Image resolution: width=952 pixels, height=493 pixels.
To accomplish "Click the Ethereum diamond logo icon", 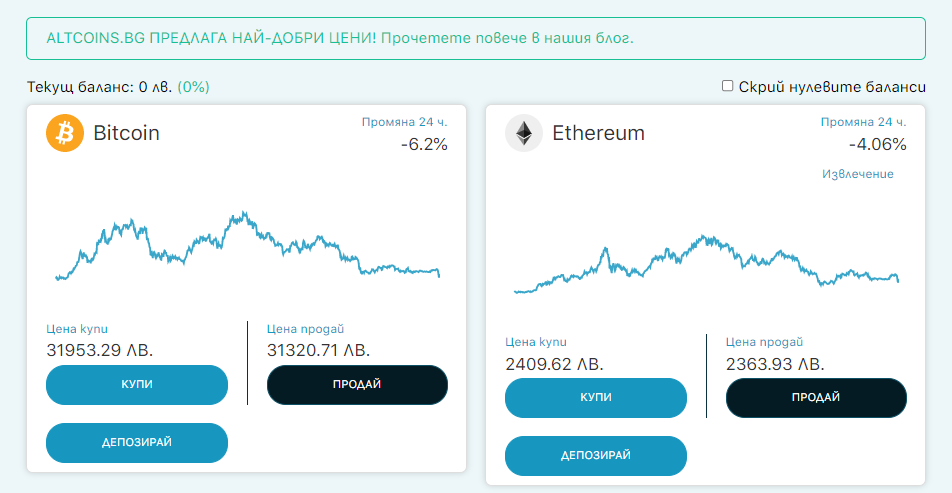I will 524,133.
